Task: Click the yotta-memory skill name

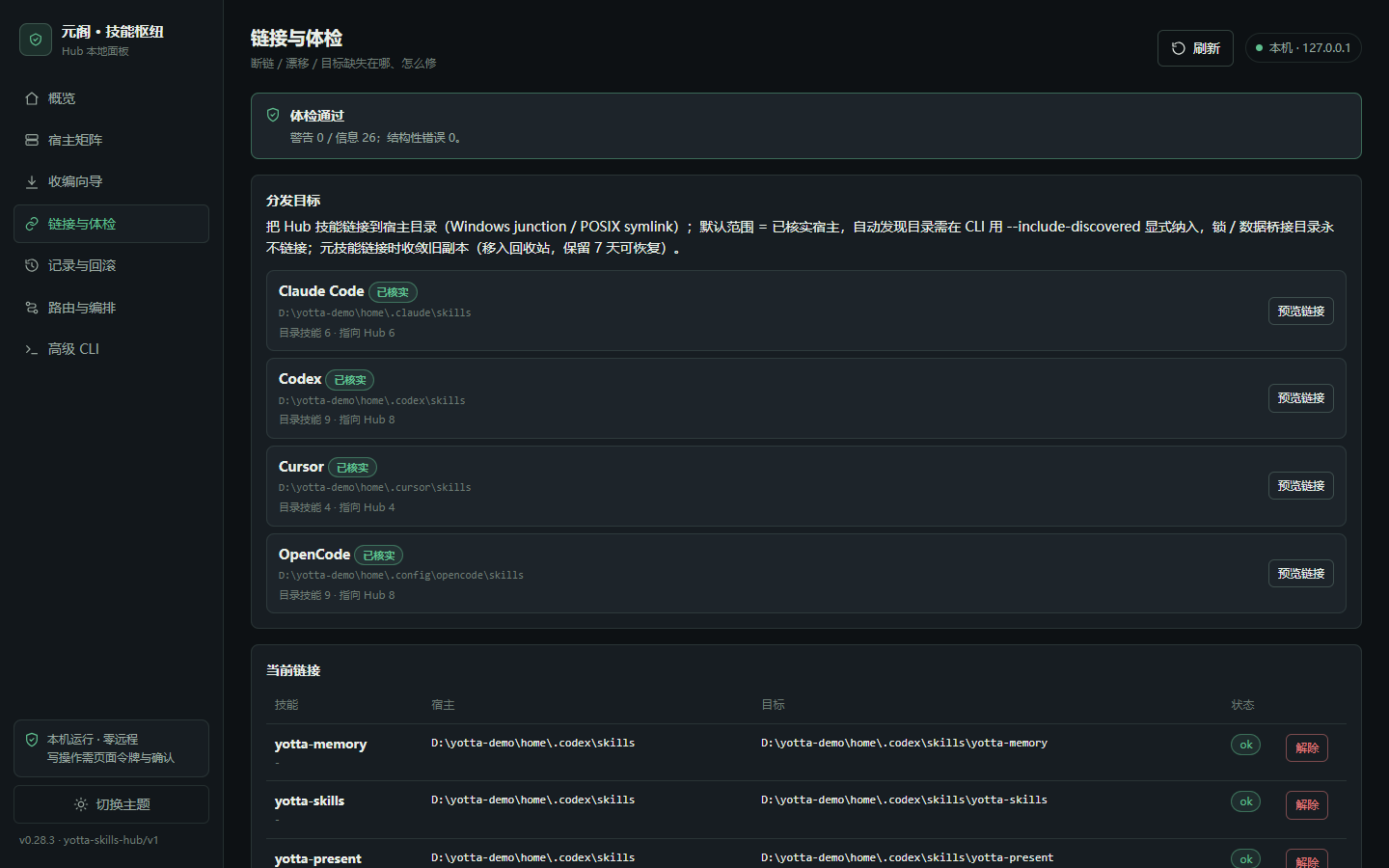Action: tap(320, 745)
